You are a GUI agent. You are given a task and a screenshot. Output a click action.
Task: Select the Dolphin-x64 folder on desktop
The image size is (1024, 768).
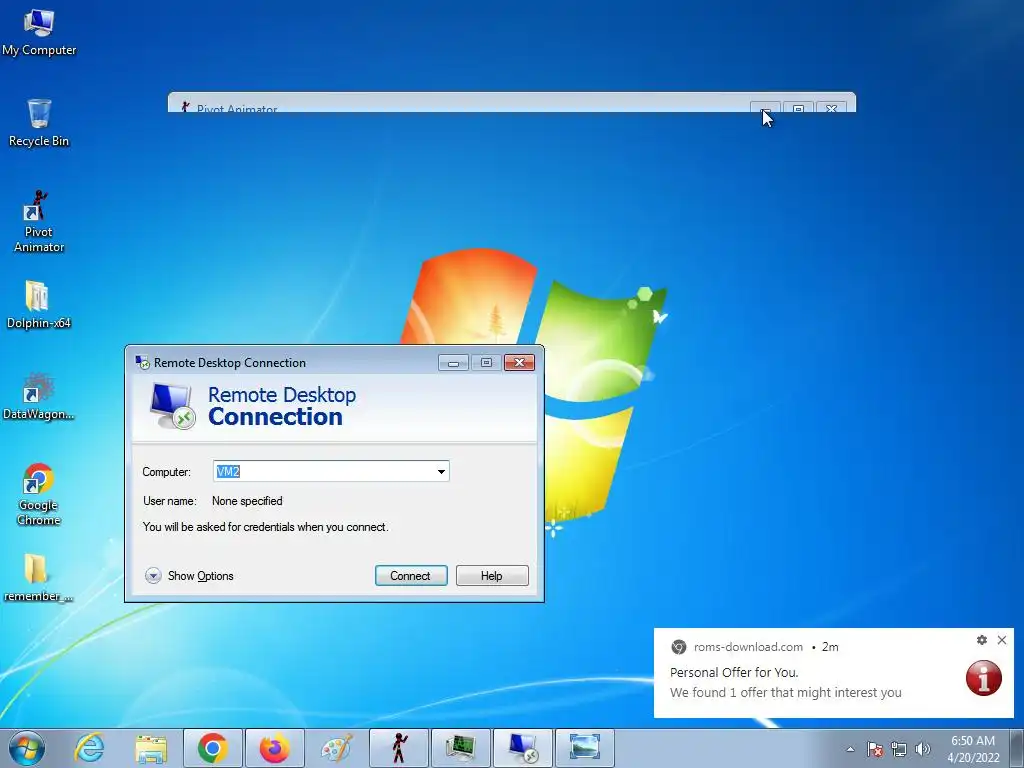click(x=39, y=304)
